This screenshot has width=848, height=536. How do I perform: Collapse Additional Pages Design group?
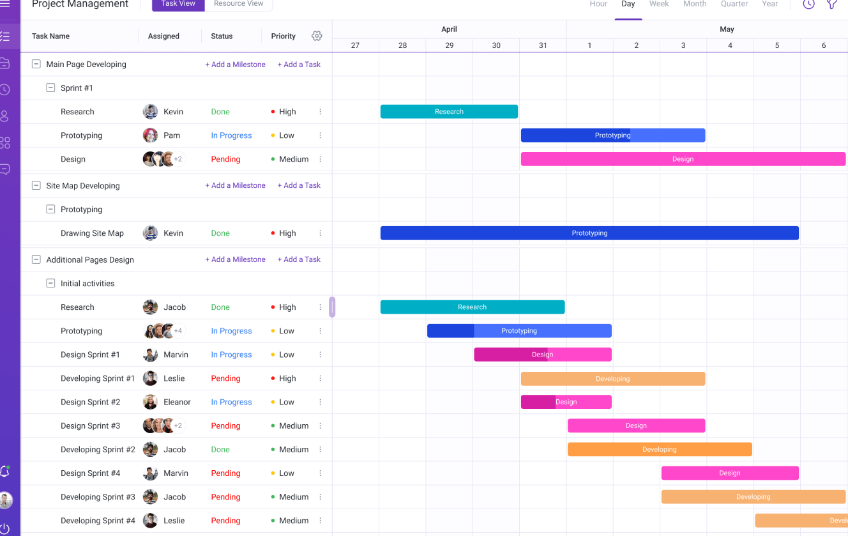point(36,260)
